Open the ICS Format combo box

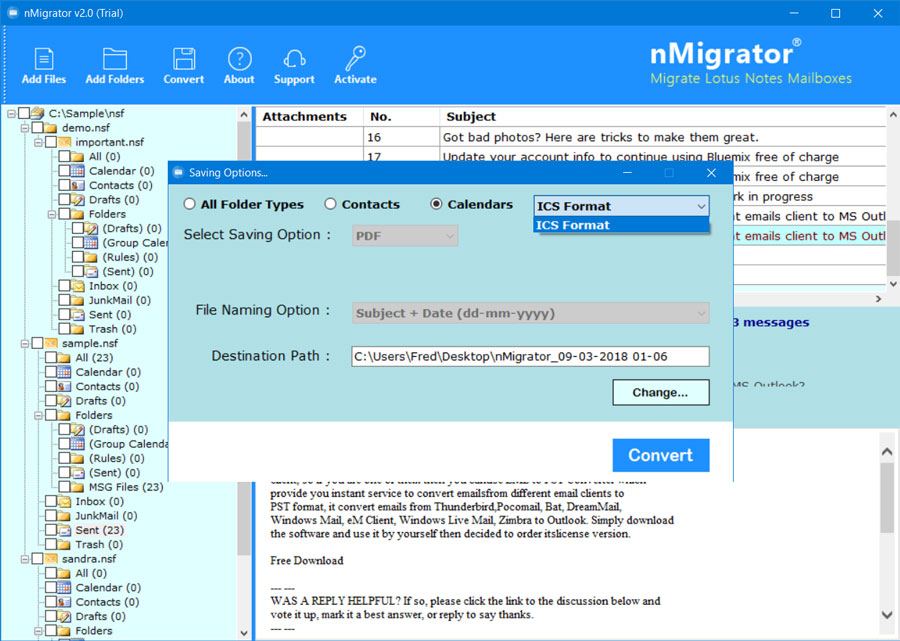622,206
